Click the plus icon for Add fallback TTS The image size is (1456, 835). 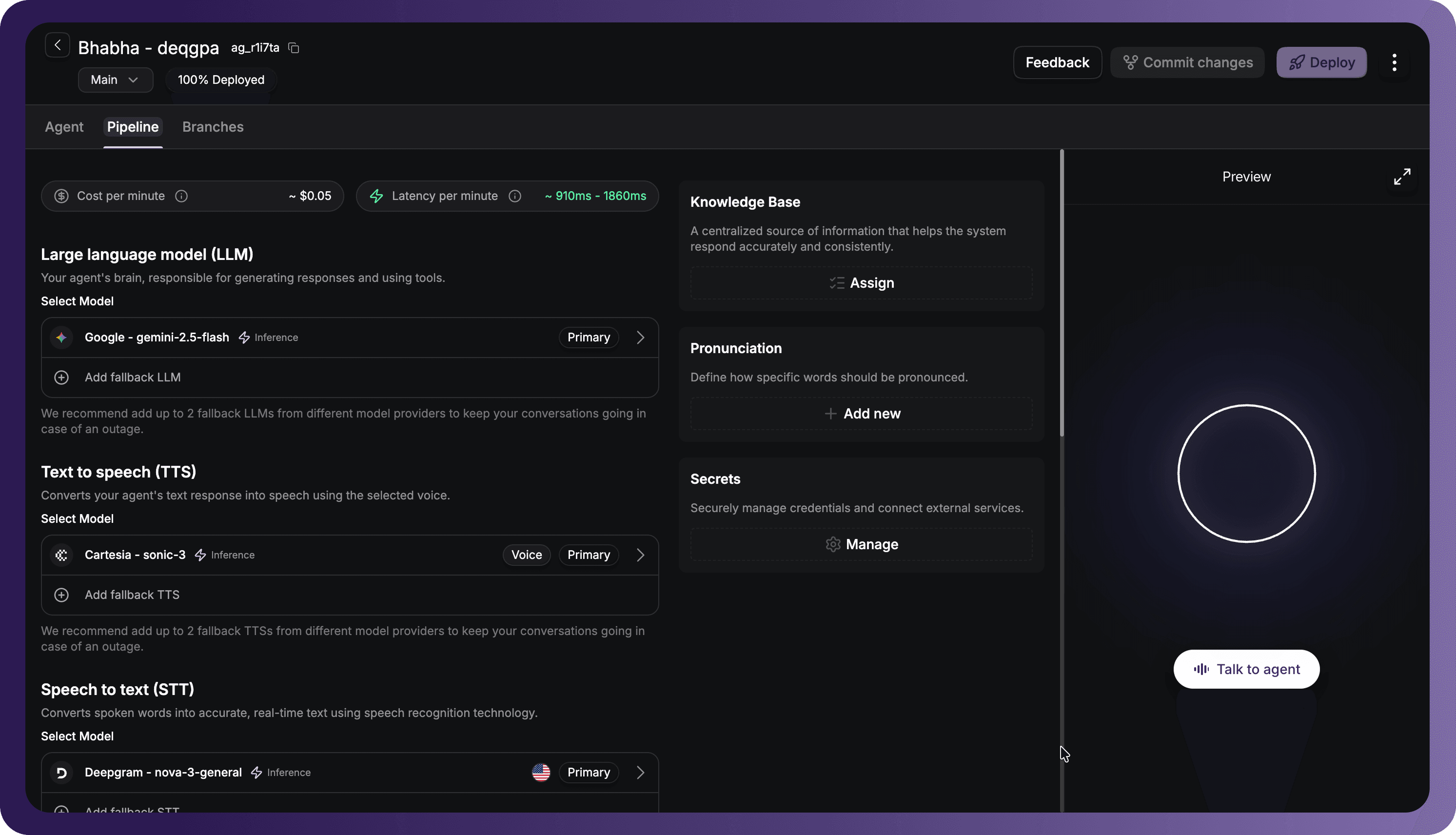coord(61,595)
